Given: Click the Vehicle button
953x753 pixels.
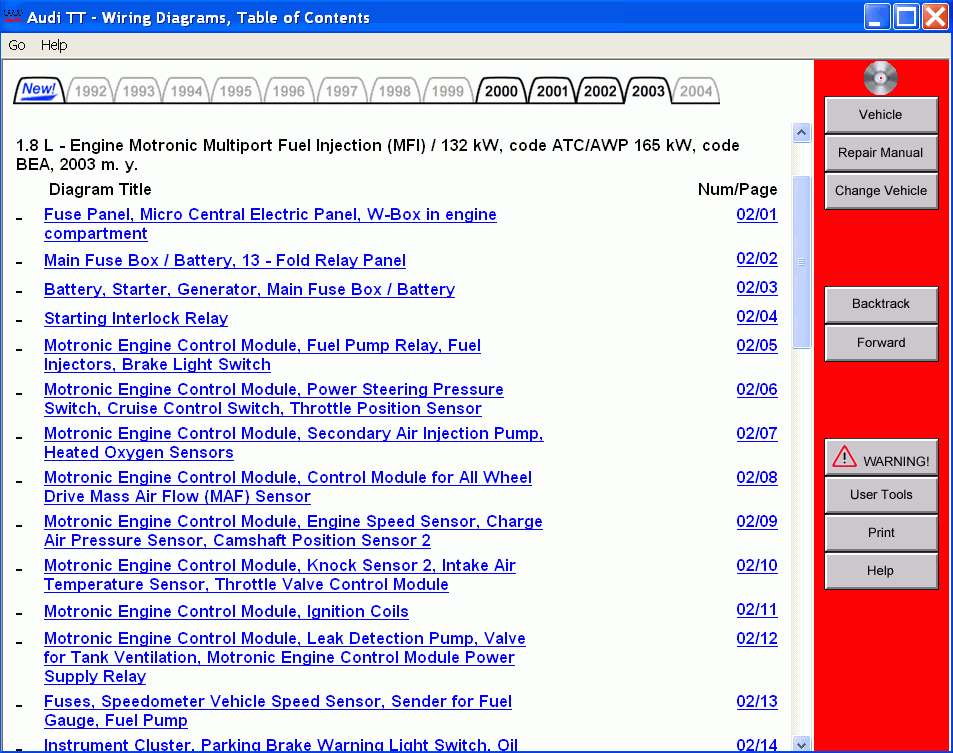Looking at the screenshot, I should pos(881,114).
